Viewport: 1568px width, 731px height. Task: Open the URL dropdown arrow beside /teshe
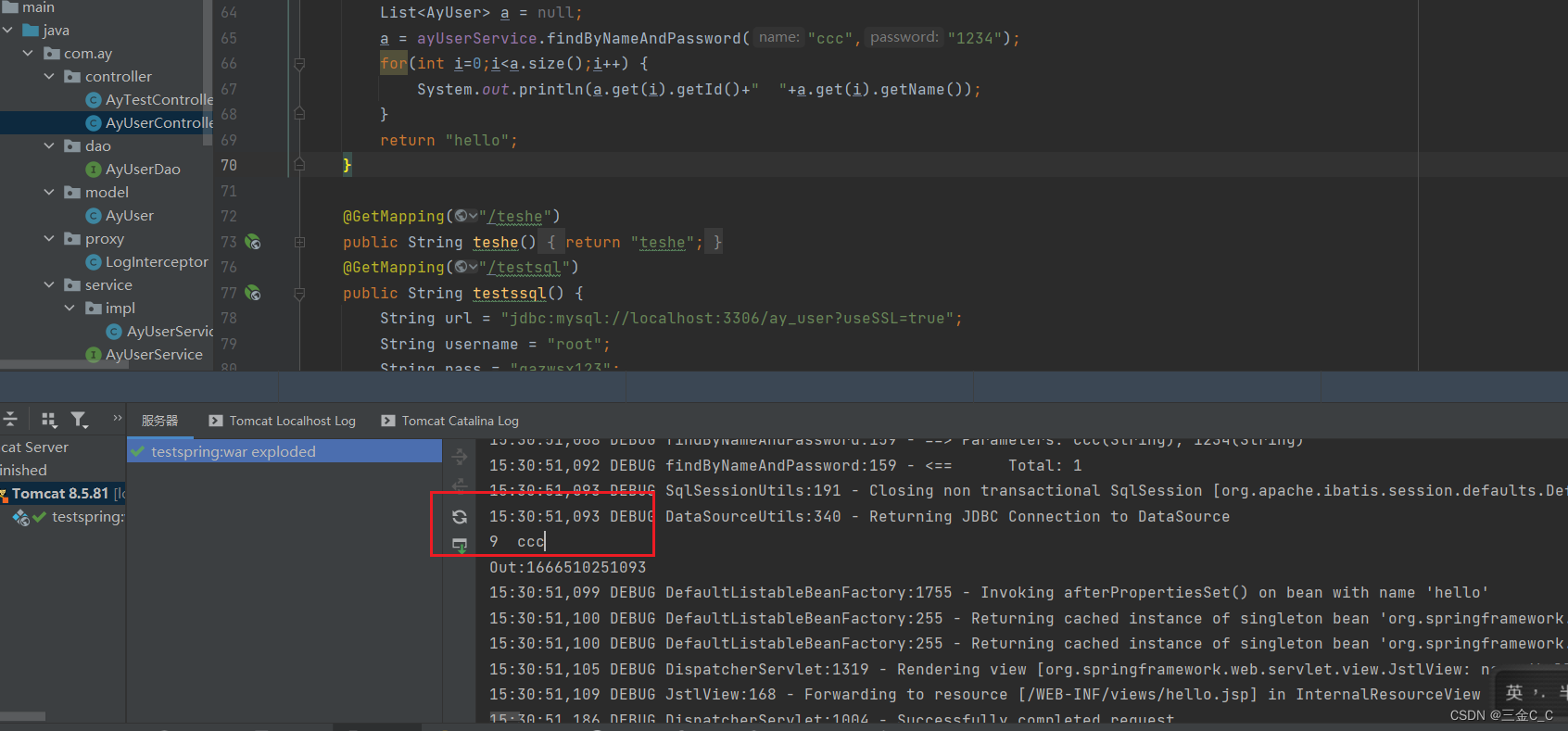[x=474, y=216]
